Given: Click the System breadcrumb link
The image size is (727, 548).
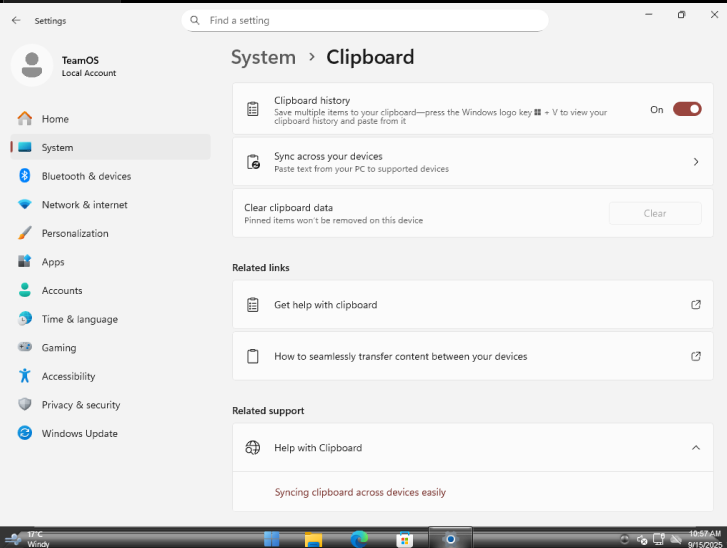Looking at the screenshot, I should coord(263,57).
